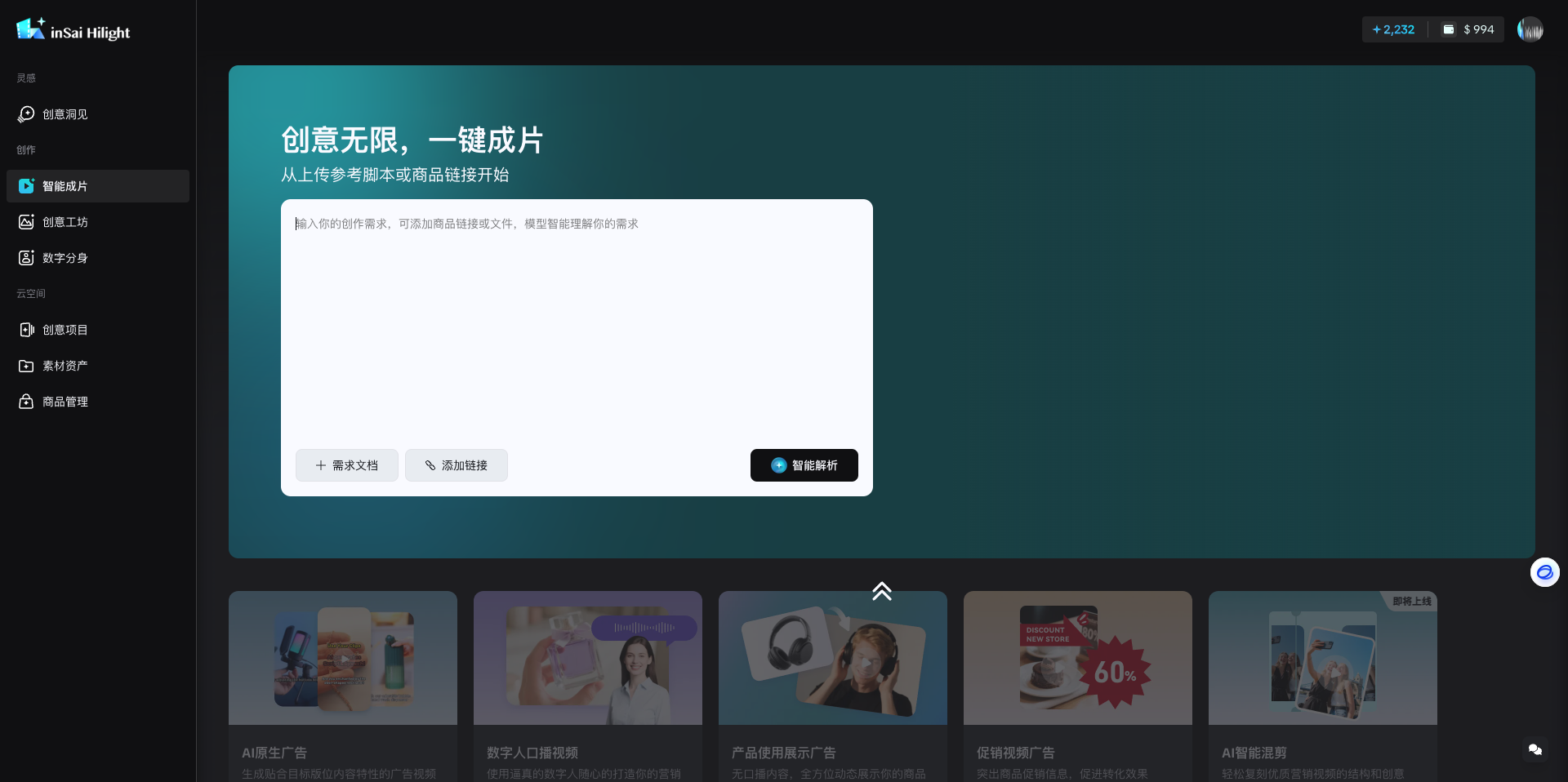
Task: Click the blue sparkle icon on 智能解析
Action: [779, 465]
